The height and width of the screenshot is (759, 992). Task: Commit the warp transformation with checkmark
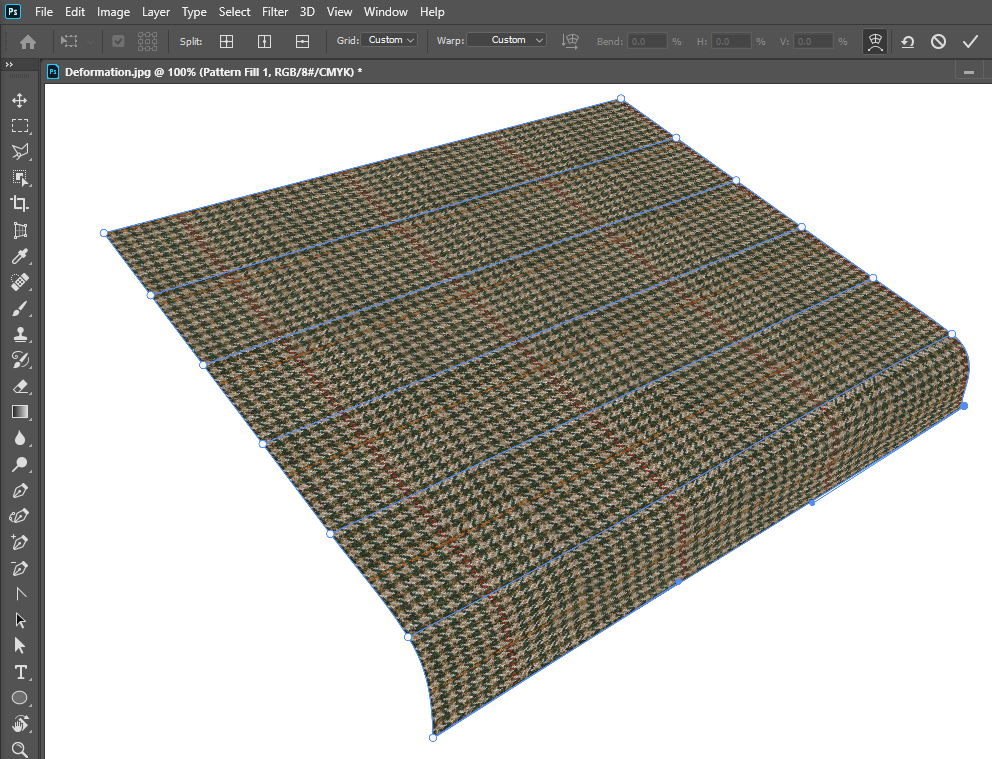pos(970,42)
